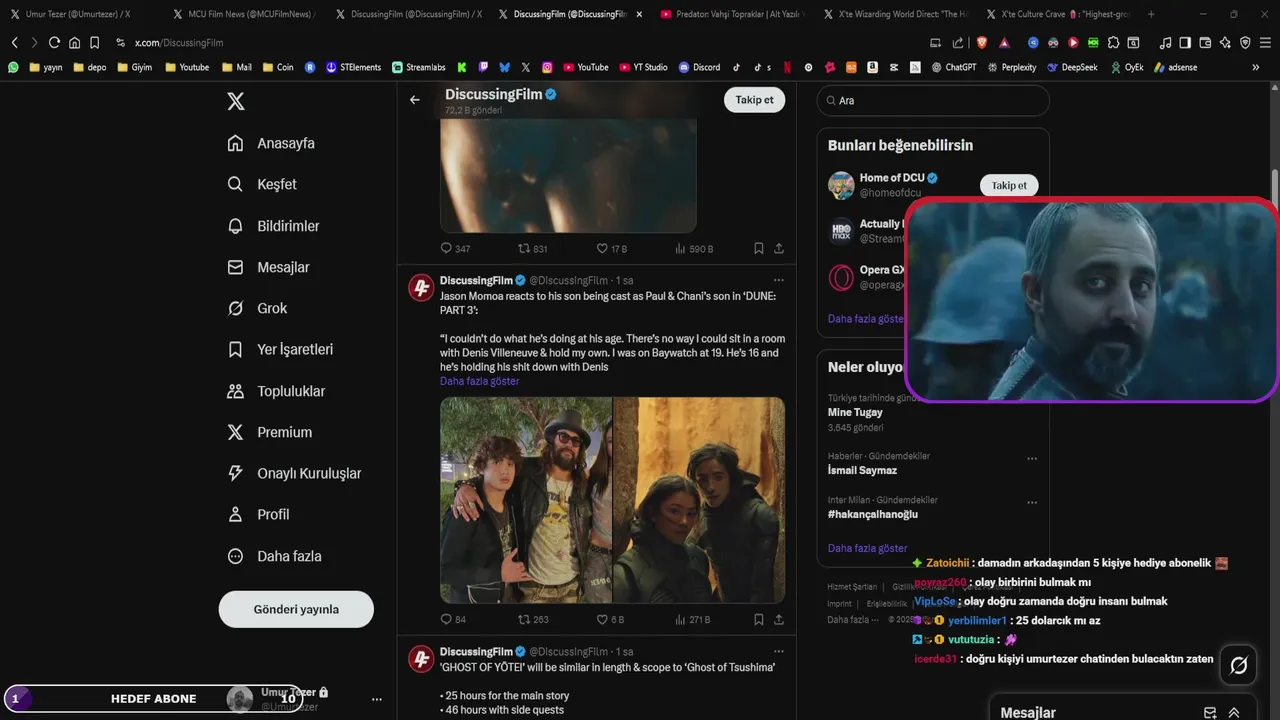1280x720 pixels.
Task: Open Profil in the sidebar
Action: click(x=258, y=514)
